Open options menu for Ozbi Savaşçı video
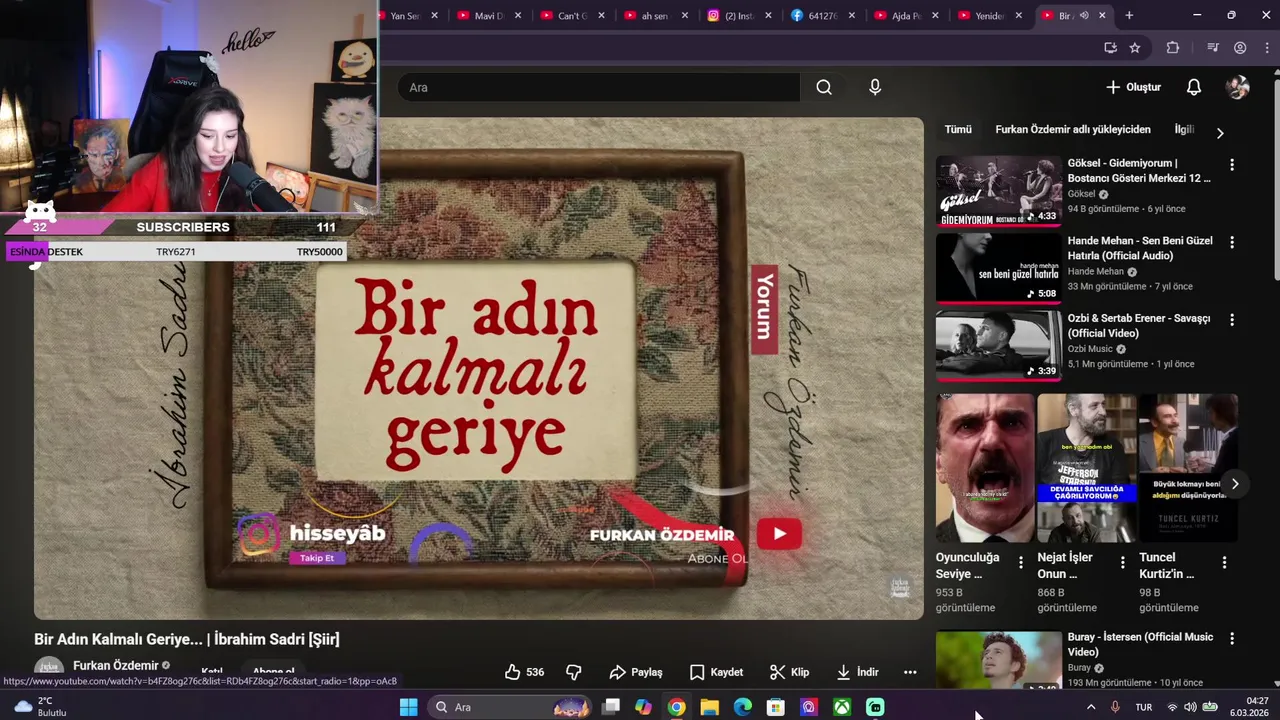Viewport: 1280px width, 720px height. (1232, 320)
